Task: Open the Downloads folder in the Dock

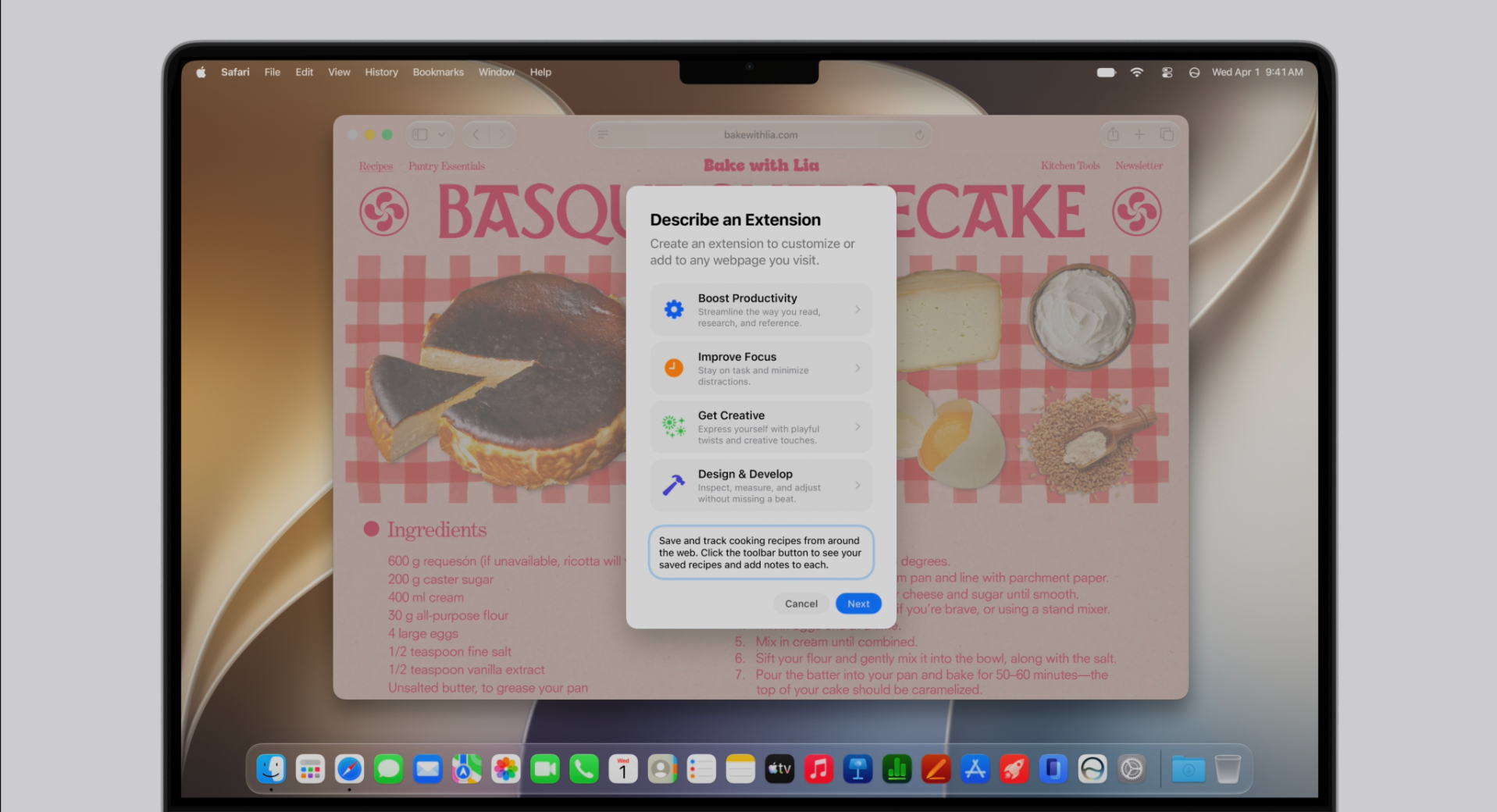Action: pyautogui.click(x=1188, y=770)
